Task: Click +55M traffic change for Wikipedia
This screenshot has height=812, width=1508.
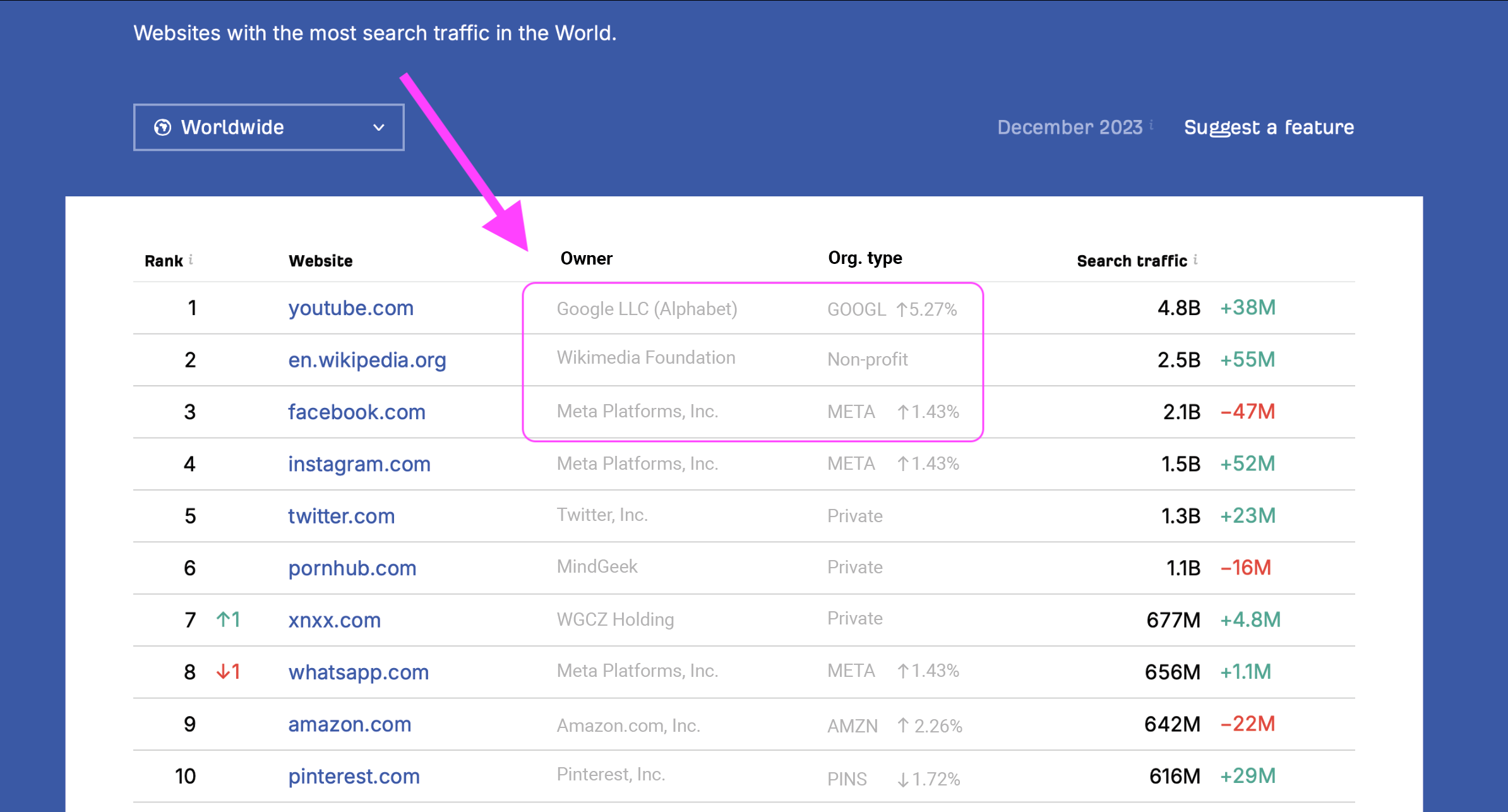Action: (x=1247, y=360)
